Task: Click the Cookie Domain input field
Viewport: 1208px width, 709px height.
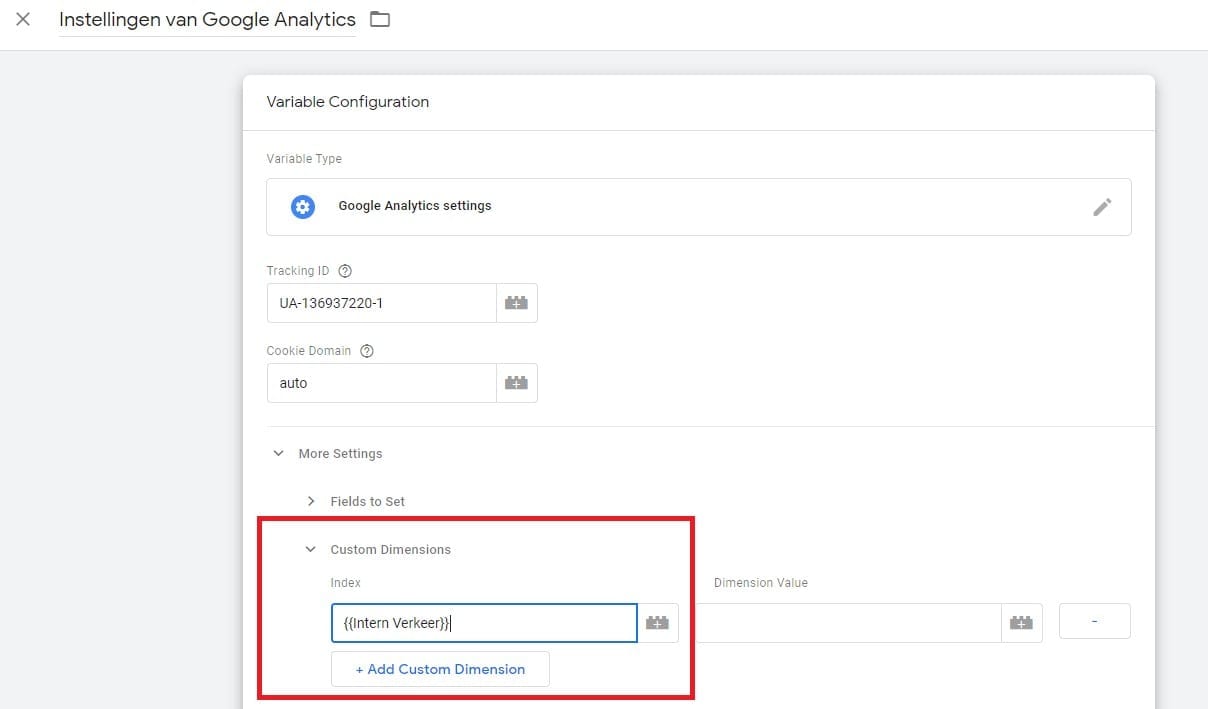Action: pyautogui.click(x=382, y=383)
